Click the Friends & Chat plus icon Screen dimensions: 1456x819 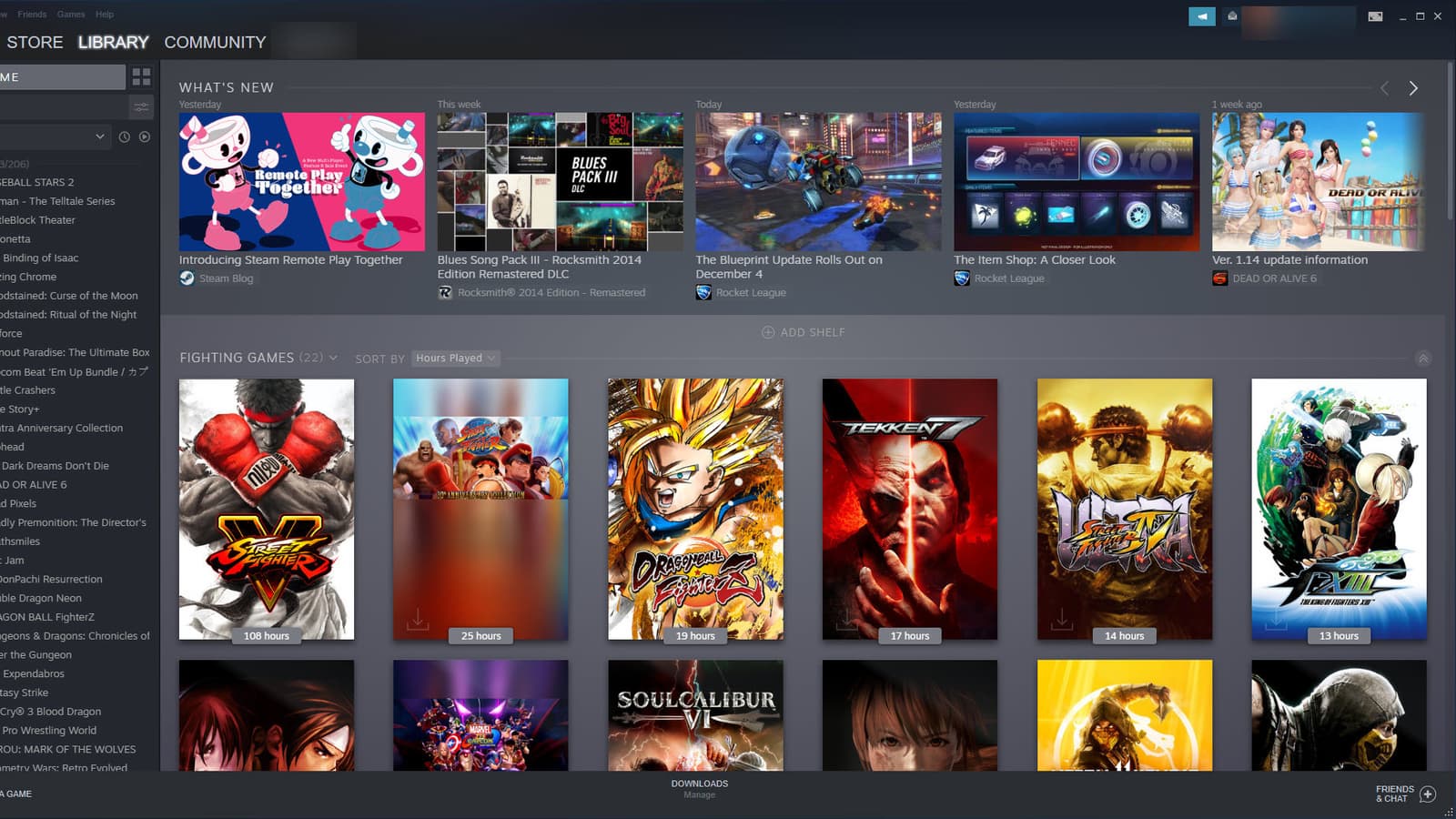(1428, 794)
